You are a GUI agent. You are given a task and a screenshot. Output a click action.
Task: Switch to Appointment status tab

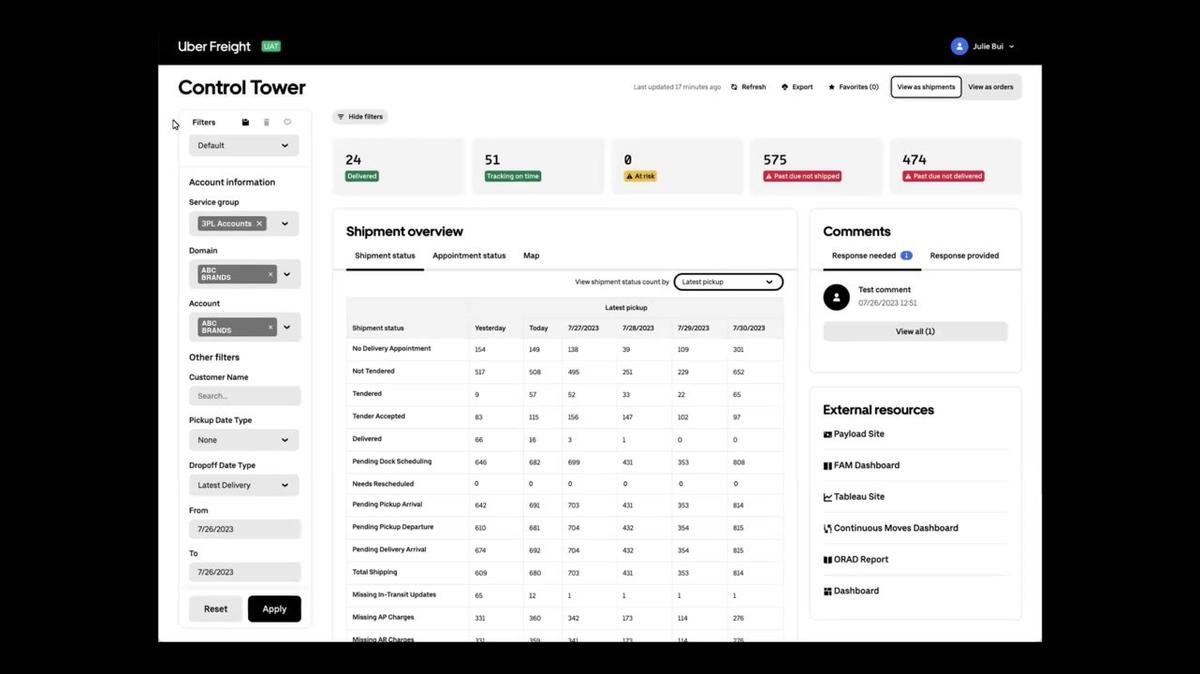click(x=469, y=256)
